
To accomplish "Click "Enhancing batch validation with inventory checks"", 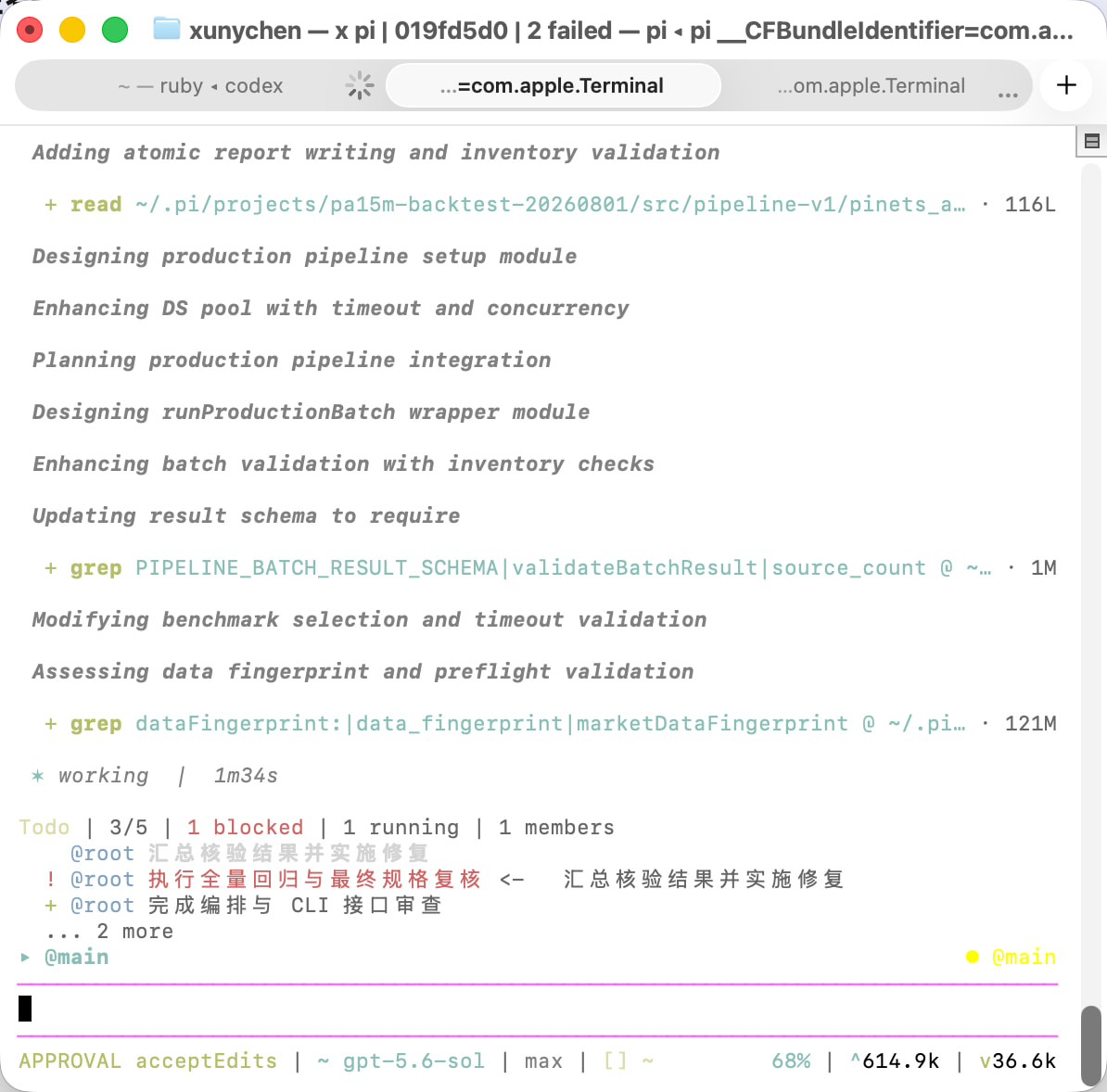I will click(x=343, y=463).
